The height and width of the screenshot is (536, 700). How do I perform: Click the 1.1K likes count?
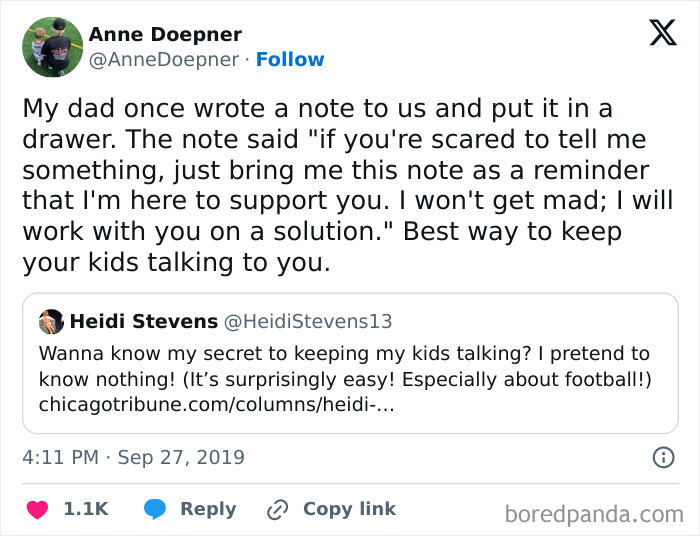point(86,509)
